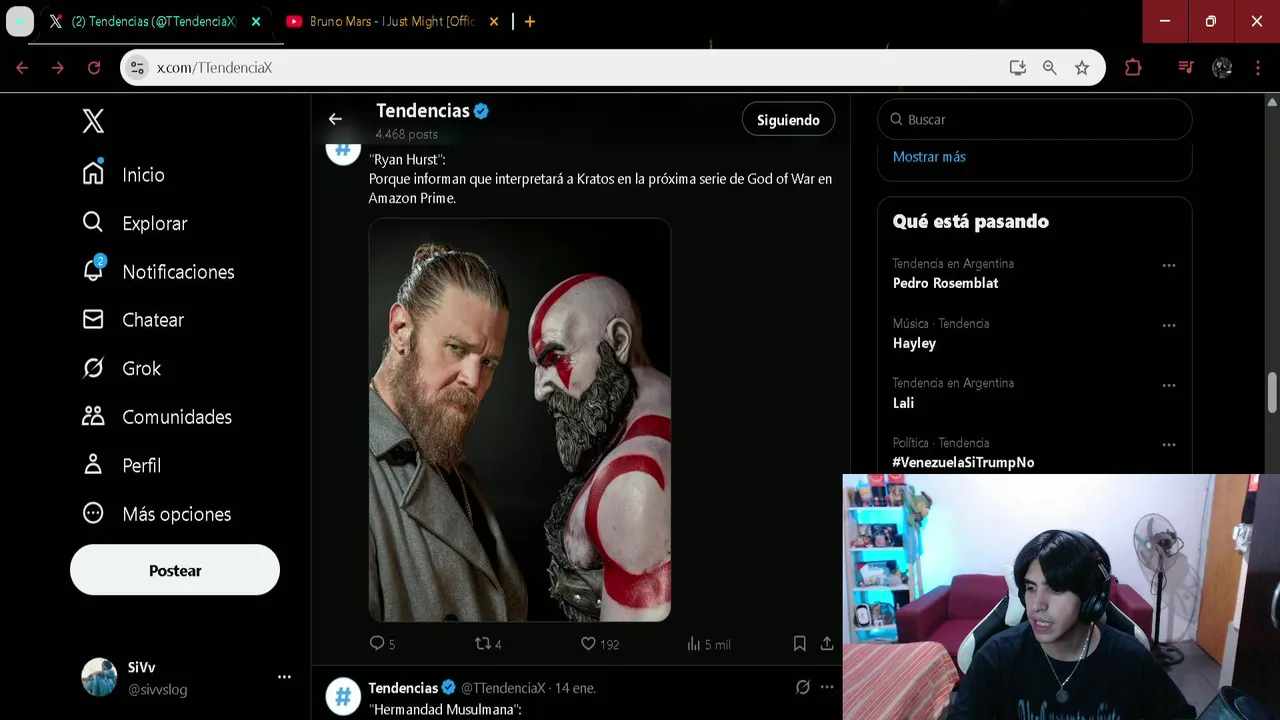Viewport: 1280px width, 720px height.
Task: Switch to Bruno Mars YouTube tab
Action: tap(390, 21)
